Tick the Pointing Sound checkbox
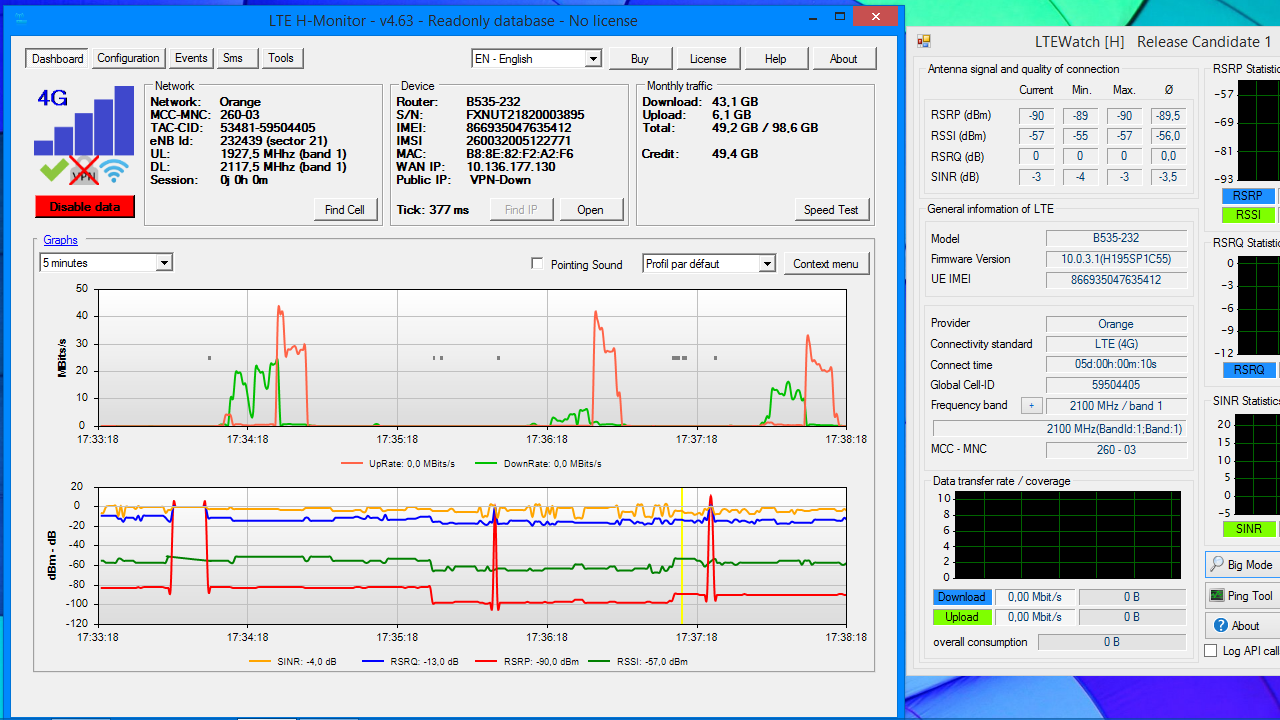The image size is (1280, 720). [538, 264]
